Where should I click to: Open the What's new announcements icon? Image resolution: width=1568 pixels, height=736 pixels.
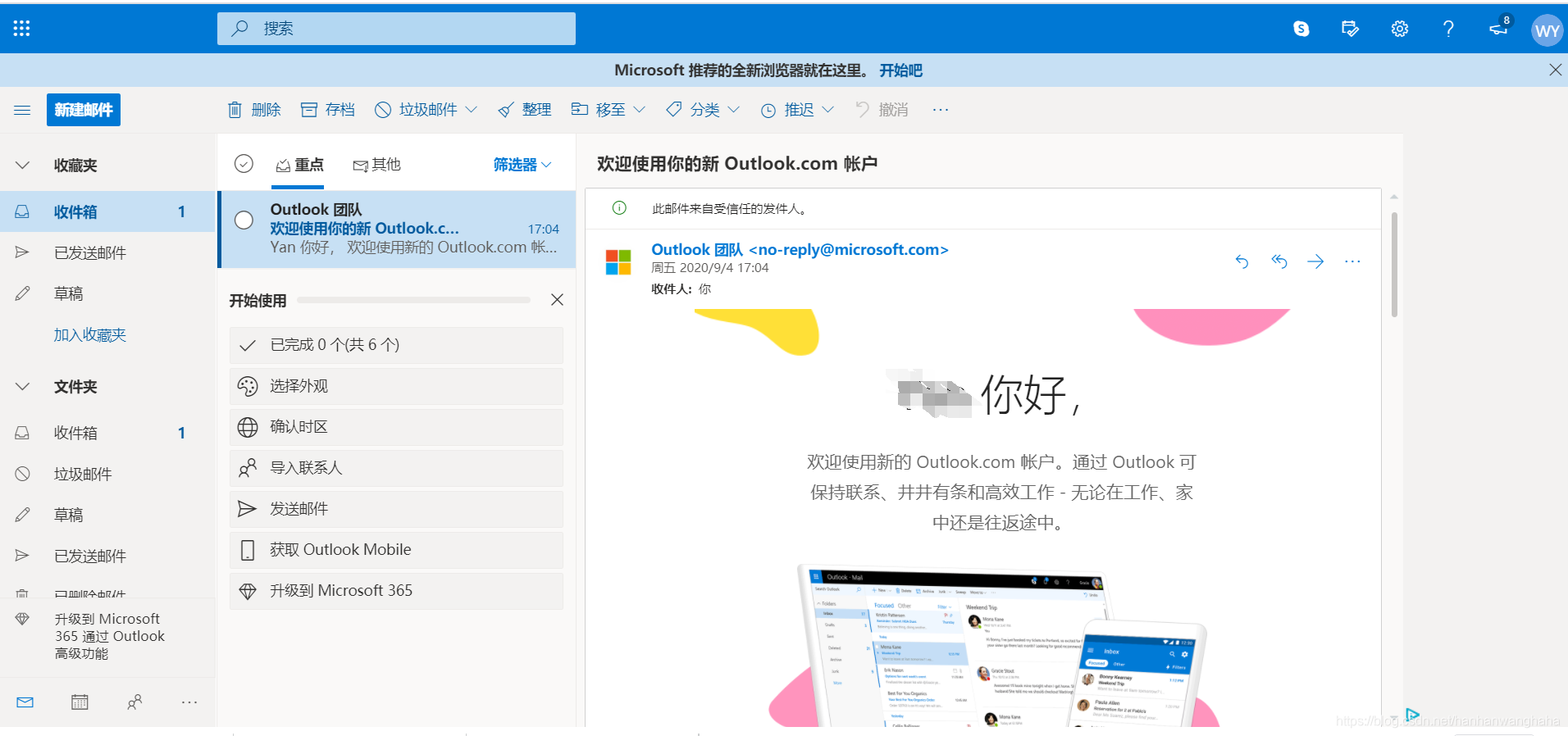1500,27
